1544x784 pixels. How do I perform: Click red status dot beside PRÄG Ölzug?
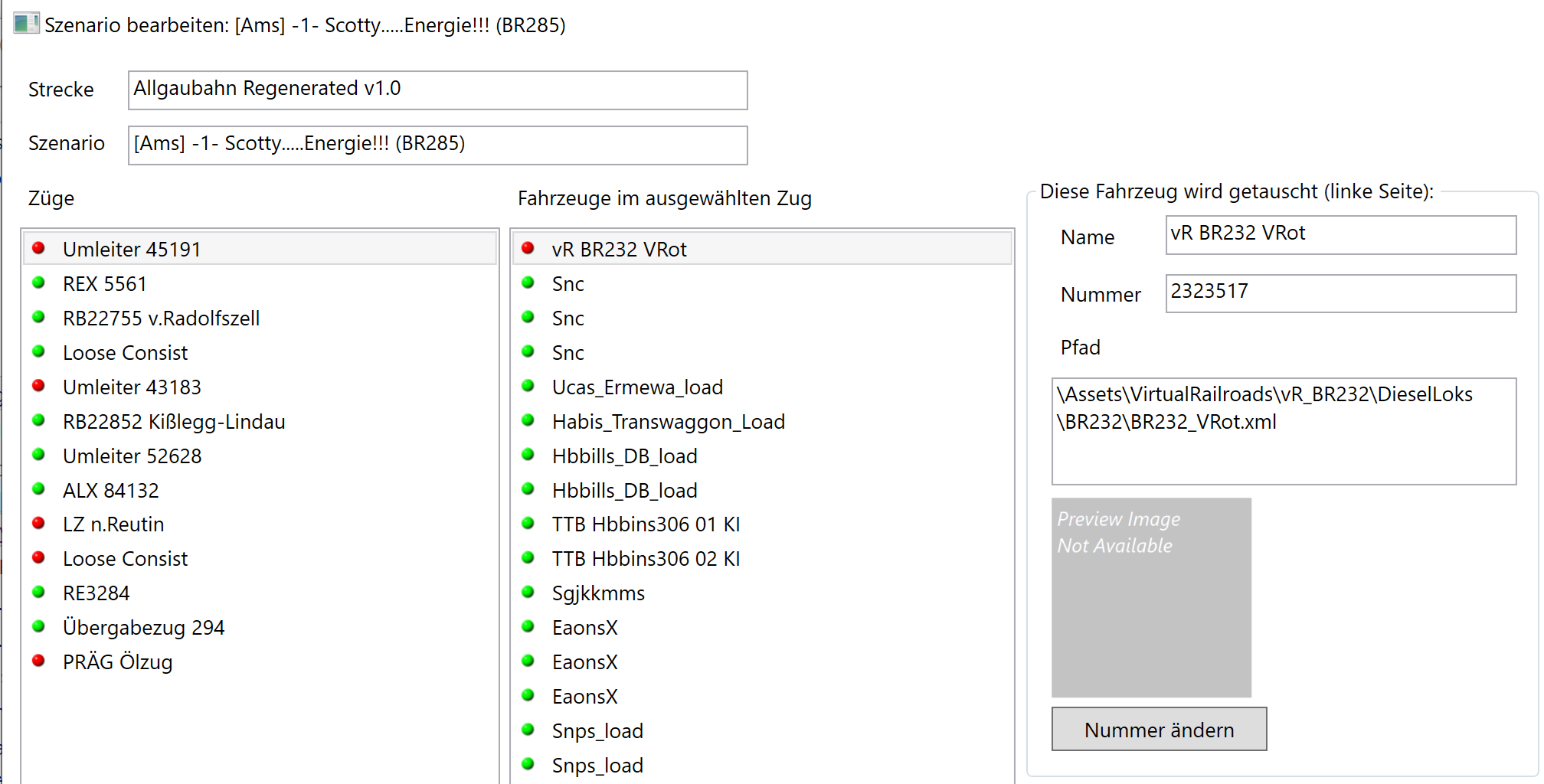coord(38,661)
